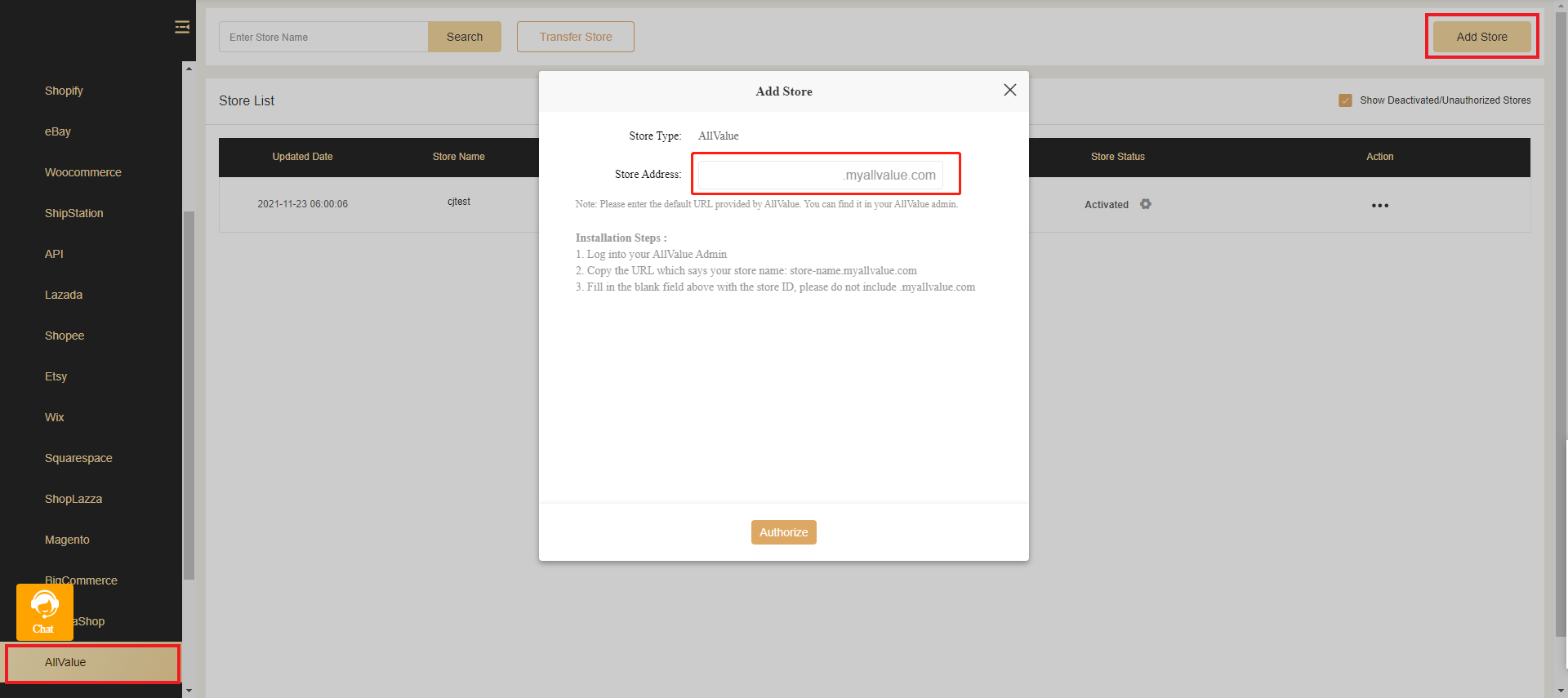Image resolution: width=1568 pixels, height=698 pixels.
Task: Uncheck Show Deactivated/Unauthorized Stores checkbox
Action: 1345,100
